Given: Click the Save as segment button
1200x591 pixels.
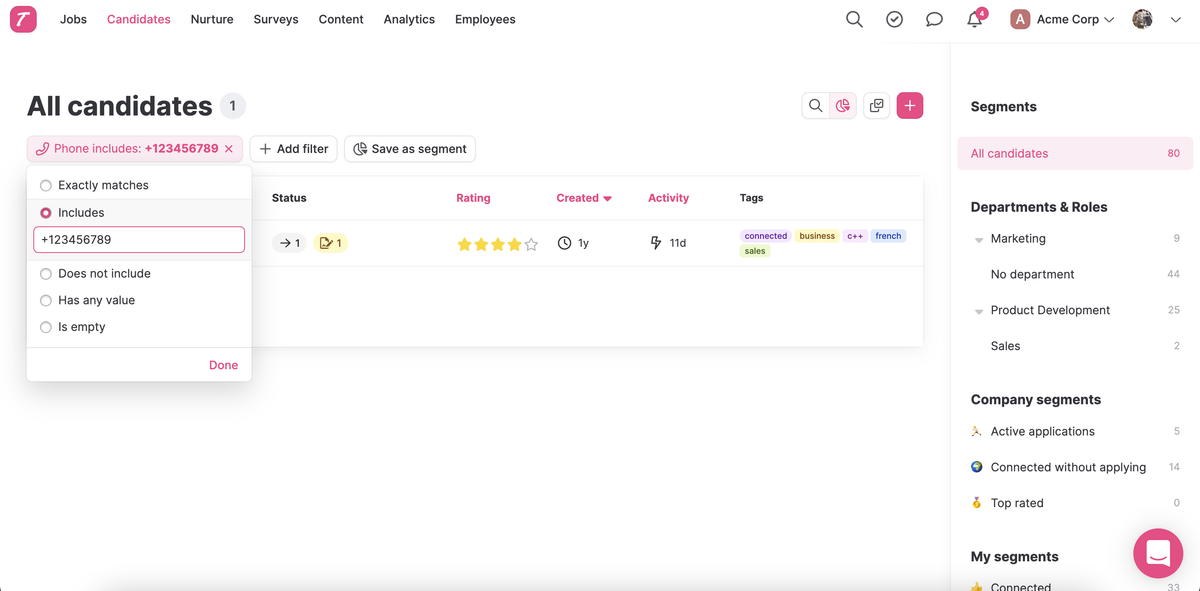Looking at the screenshot, I should 410,149.
